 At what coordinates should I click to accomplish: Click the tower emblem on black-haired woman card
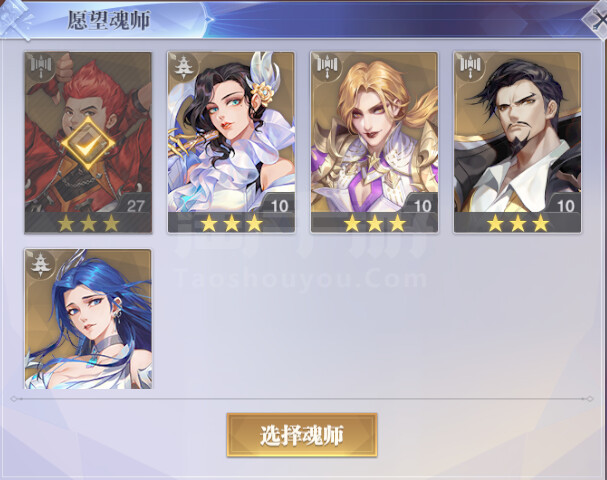coord(184,67)
